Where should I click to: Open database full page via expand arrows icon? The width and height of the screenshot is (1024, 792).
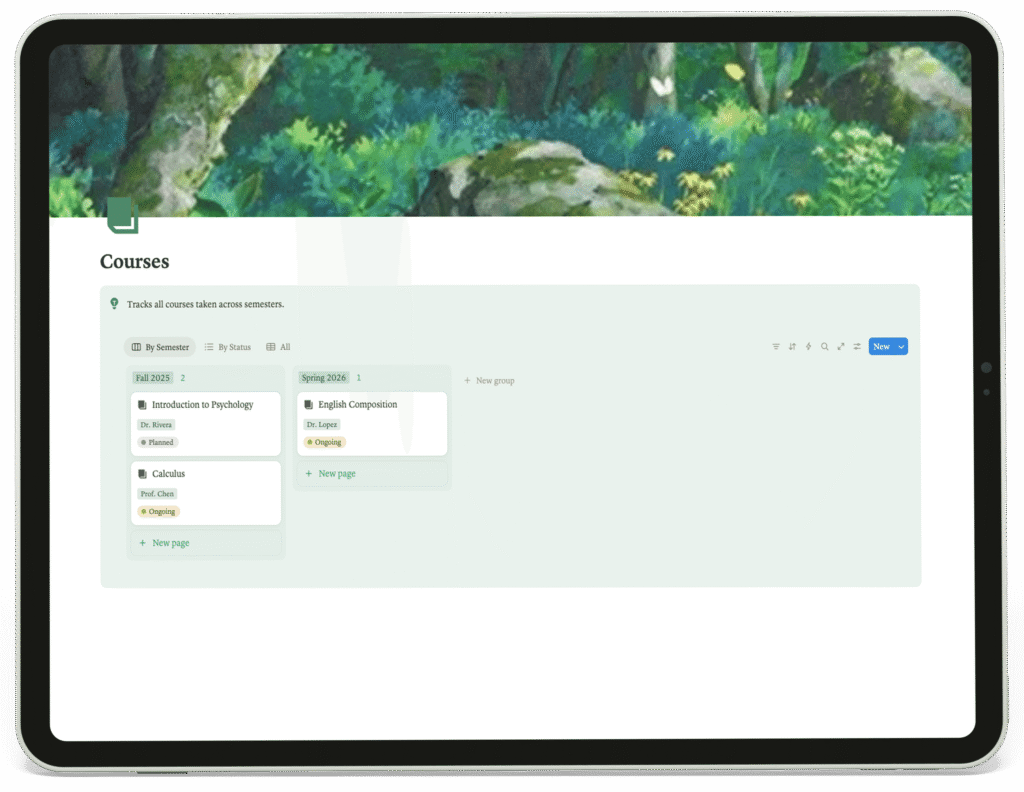click(x=840, y=347)
